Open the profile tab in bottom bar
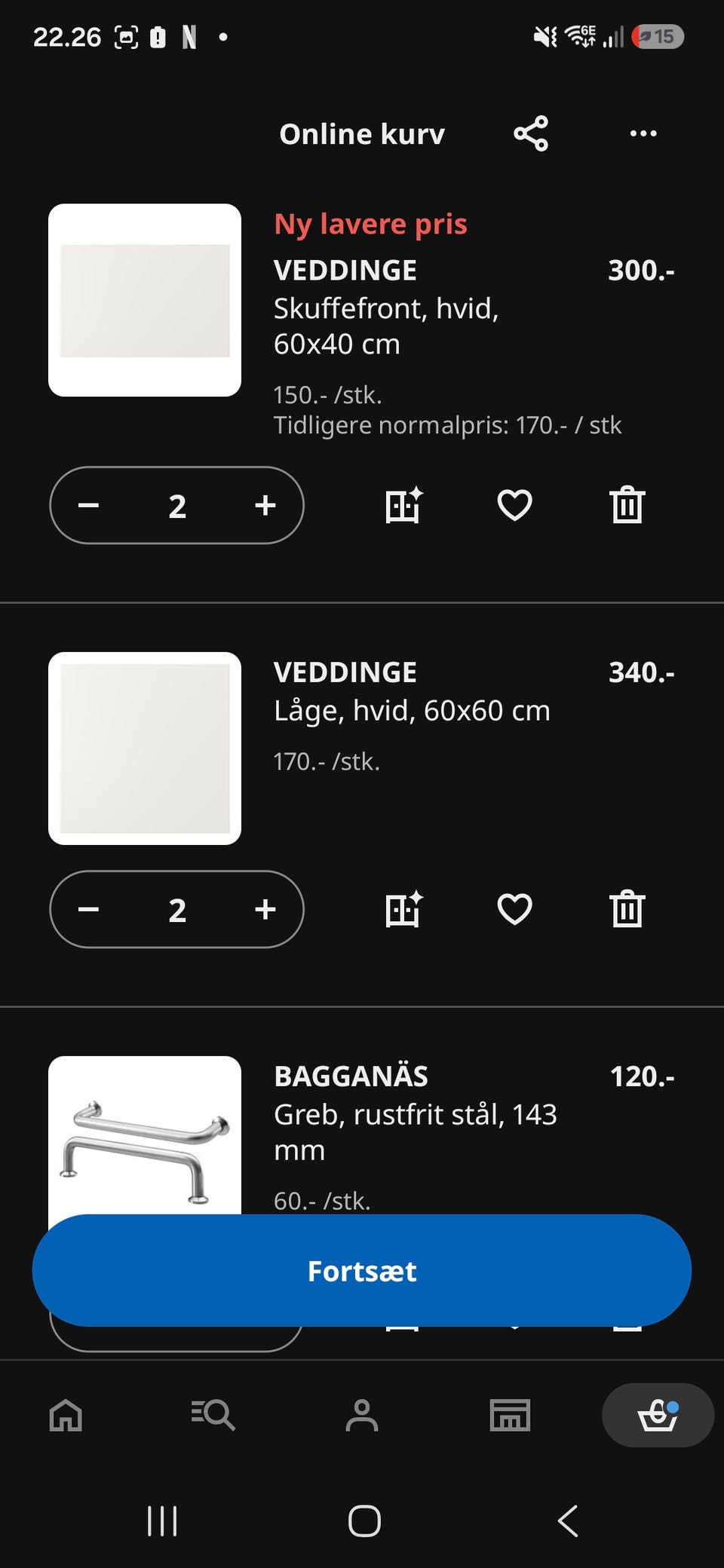Screen dimensions: 724x1568 pos(362,1415)
